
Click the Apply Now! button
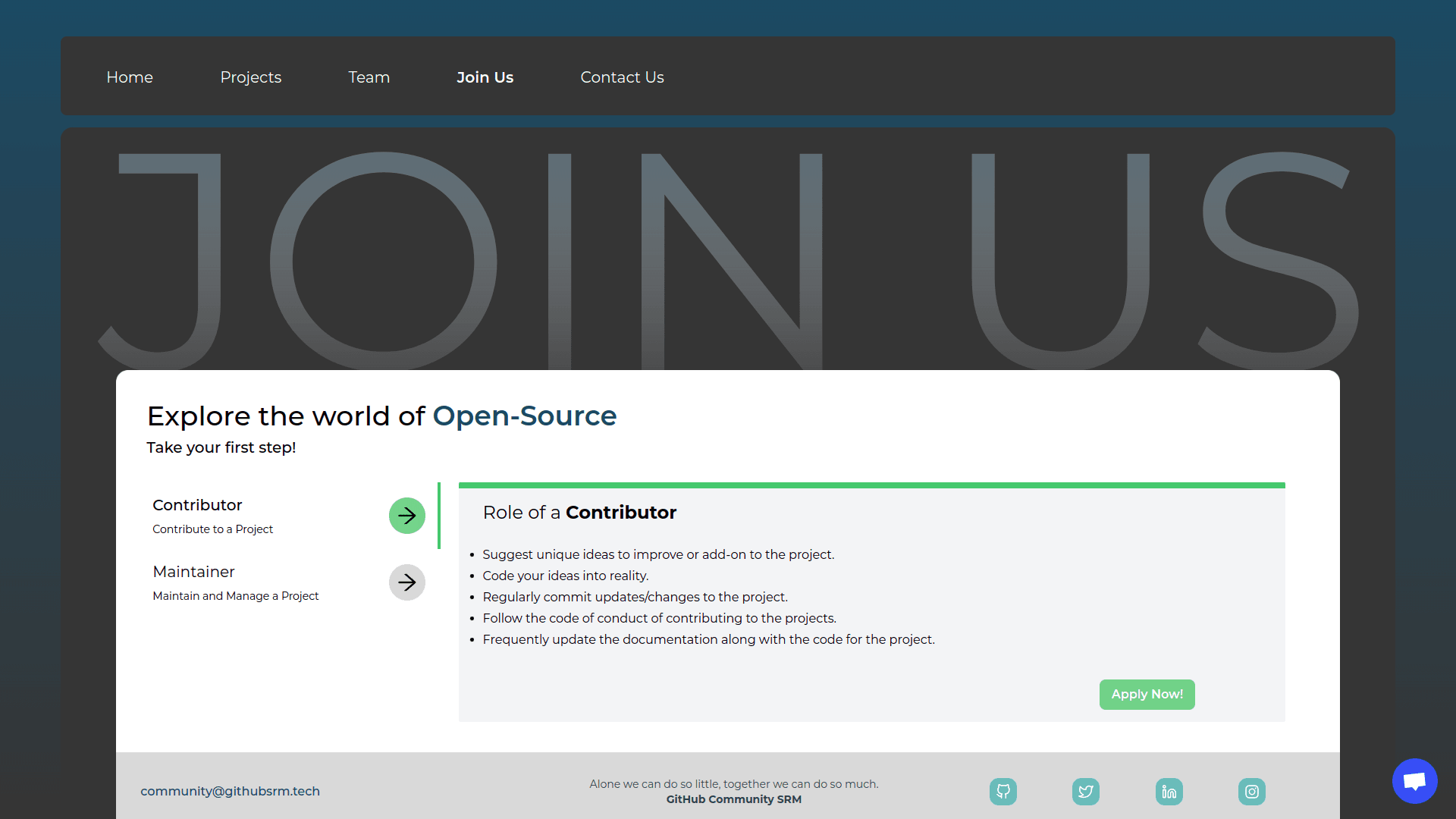1147,694
